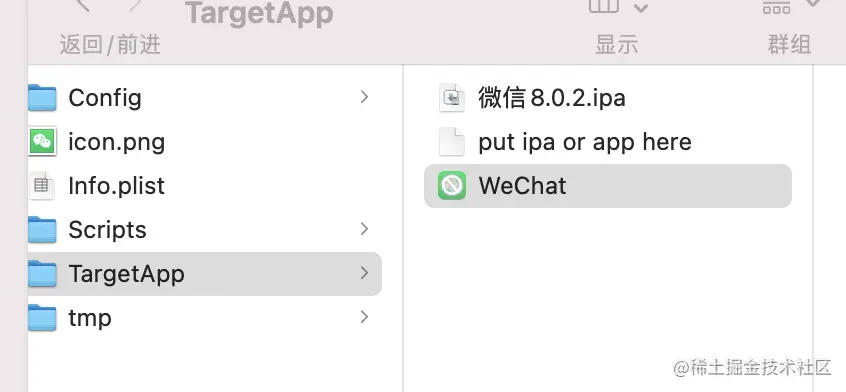Expand the Scripts folder chevron

pyautogui.click(x=365, y=229)
